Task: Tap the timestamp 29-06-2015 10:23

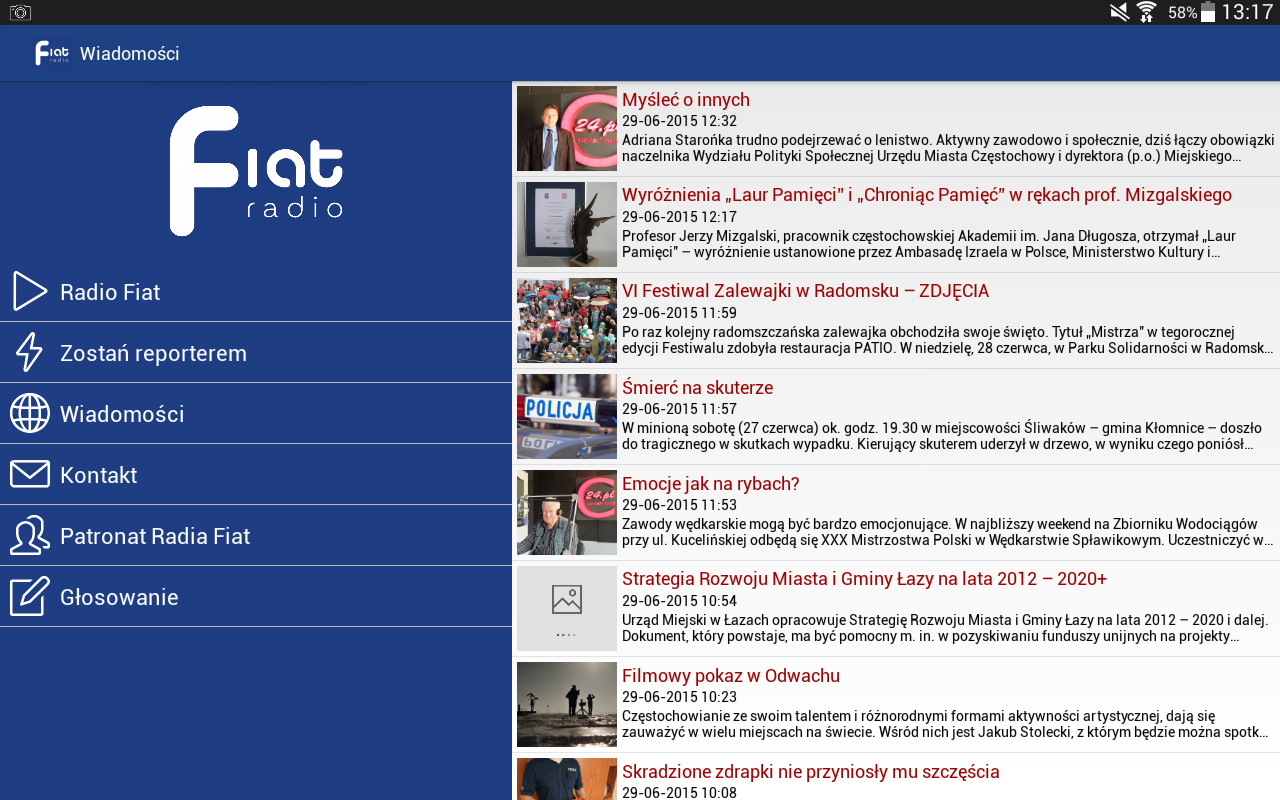Action: 679,697
